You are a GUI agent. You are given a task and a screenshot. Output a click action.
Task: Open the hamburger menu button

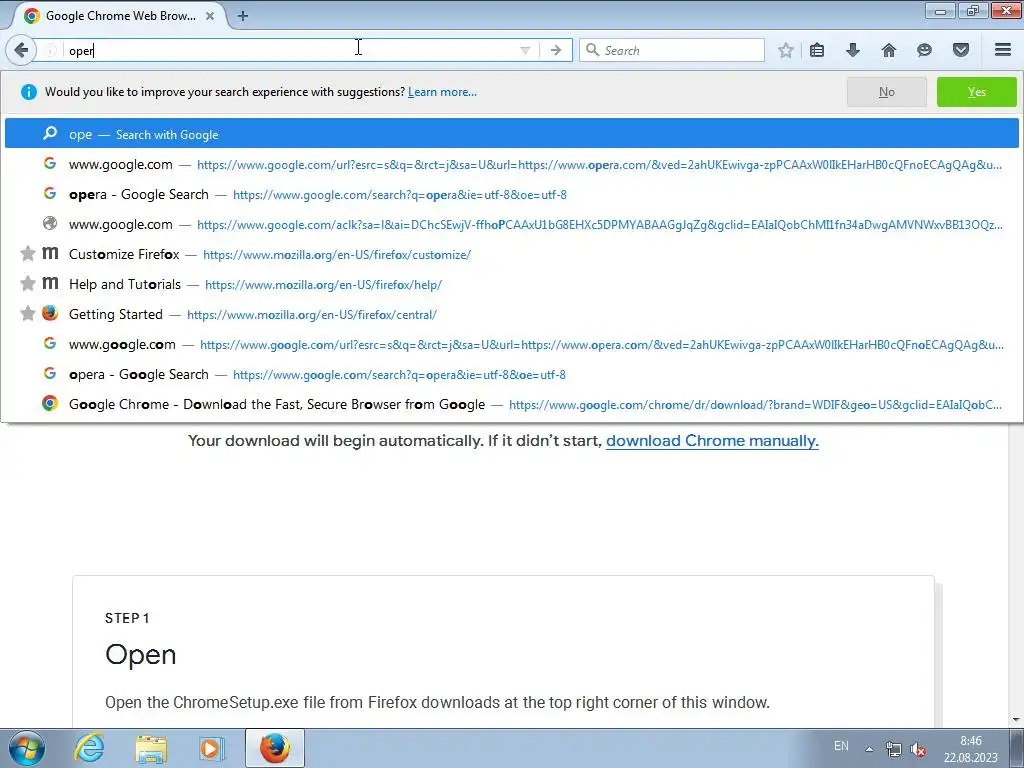click(x=1002, y=50)
